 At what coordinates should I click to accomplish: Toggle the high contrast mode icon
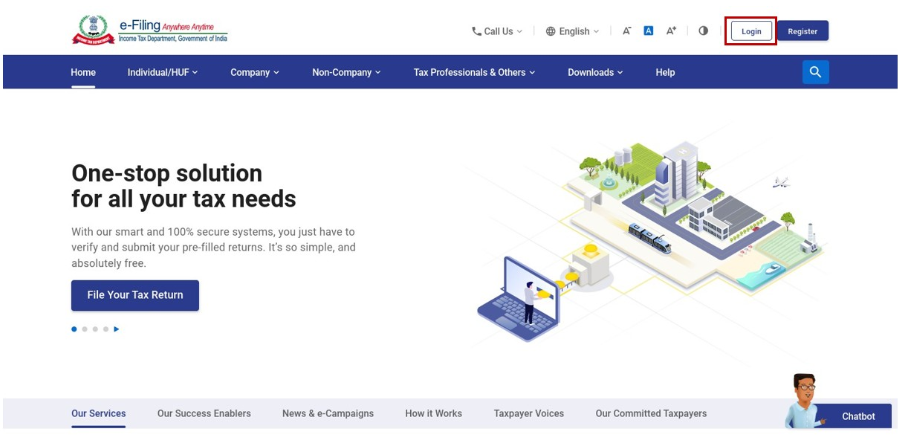pos(703,31)
